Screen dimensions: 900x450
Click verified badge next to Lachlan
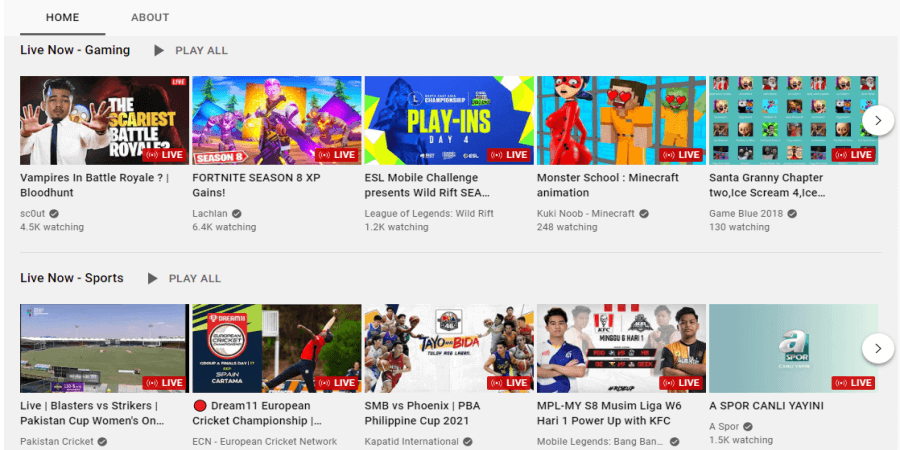click(236, 214)
